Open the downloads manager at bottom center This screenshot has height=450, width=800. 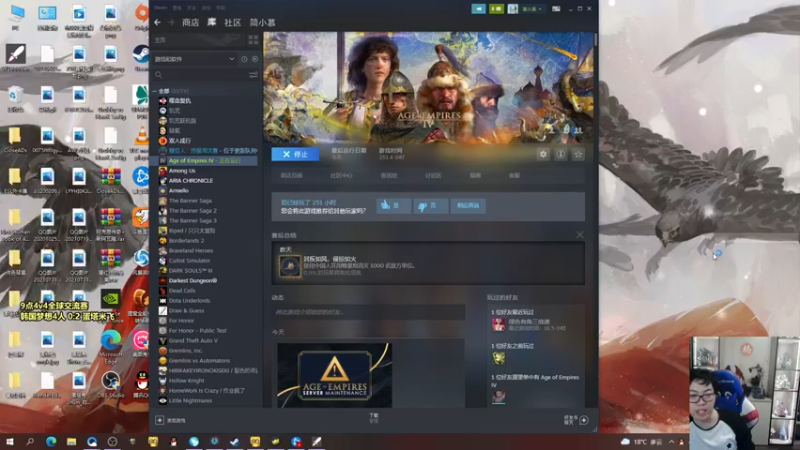[x=374, y=418]
